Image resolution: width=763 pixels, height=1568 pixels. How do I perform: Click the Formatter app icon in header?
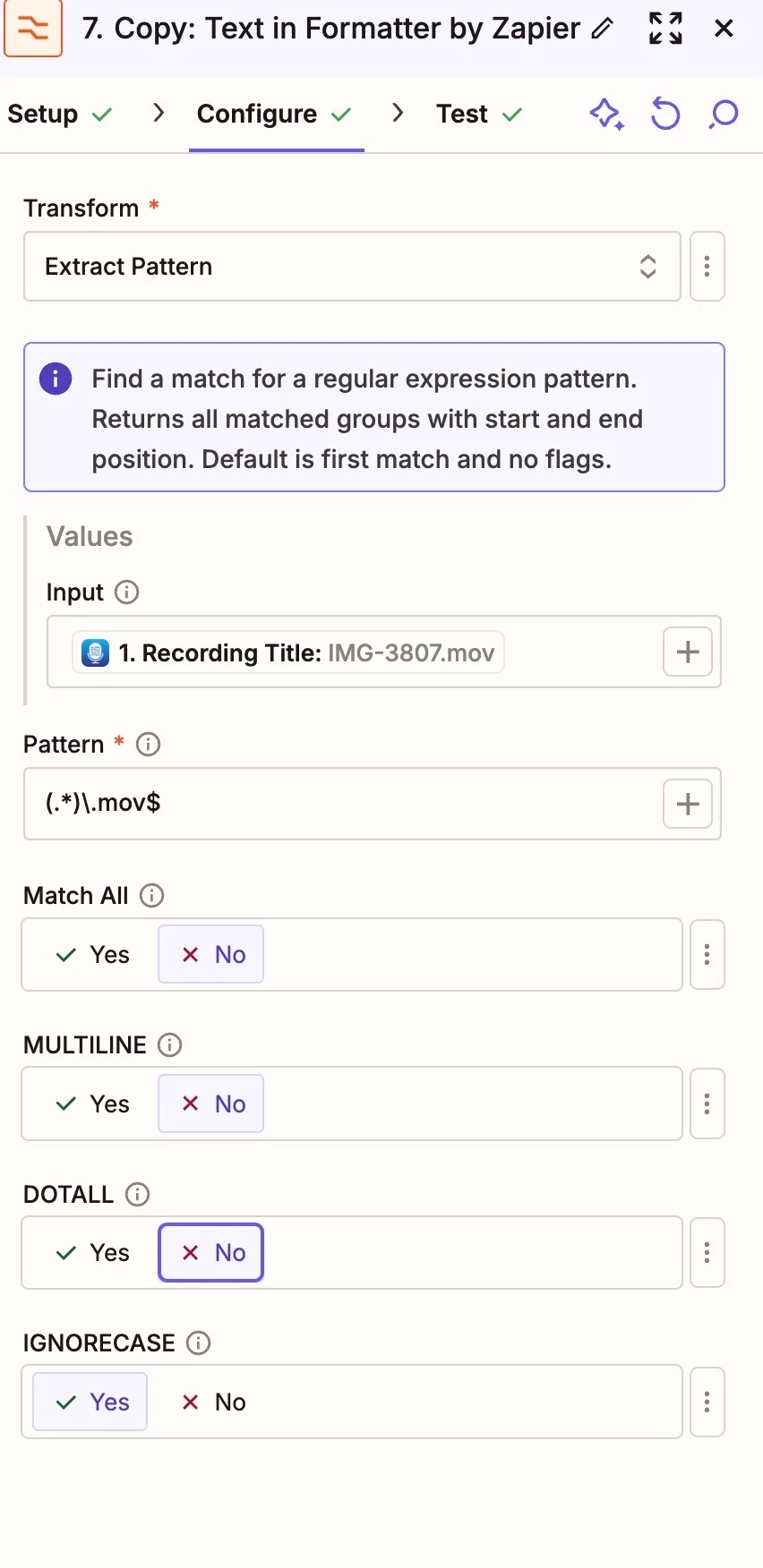pyautogui.click(x=33, y=29)
